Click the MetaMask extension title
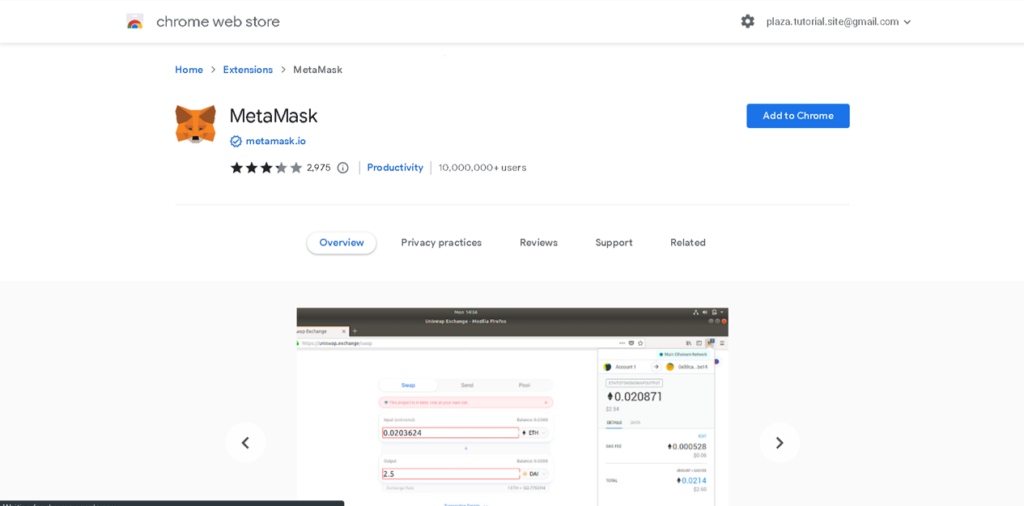This screenshot has height=506, width=1024. click(273, 116)
